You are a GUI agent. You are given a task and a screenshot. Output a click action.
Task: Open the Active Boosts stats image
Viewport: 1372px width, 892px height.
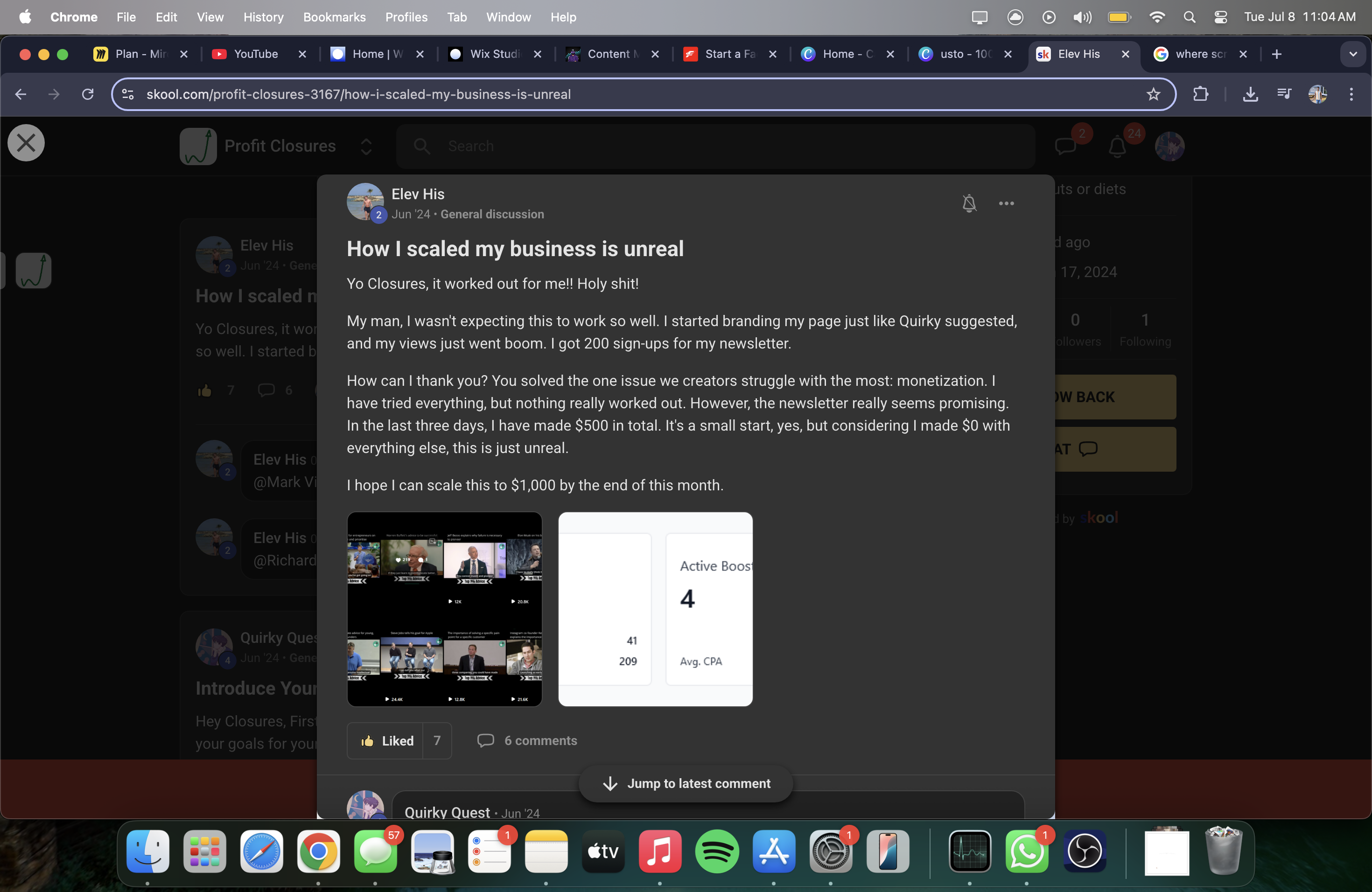655,609
